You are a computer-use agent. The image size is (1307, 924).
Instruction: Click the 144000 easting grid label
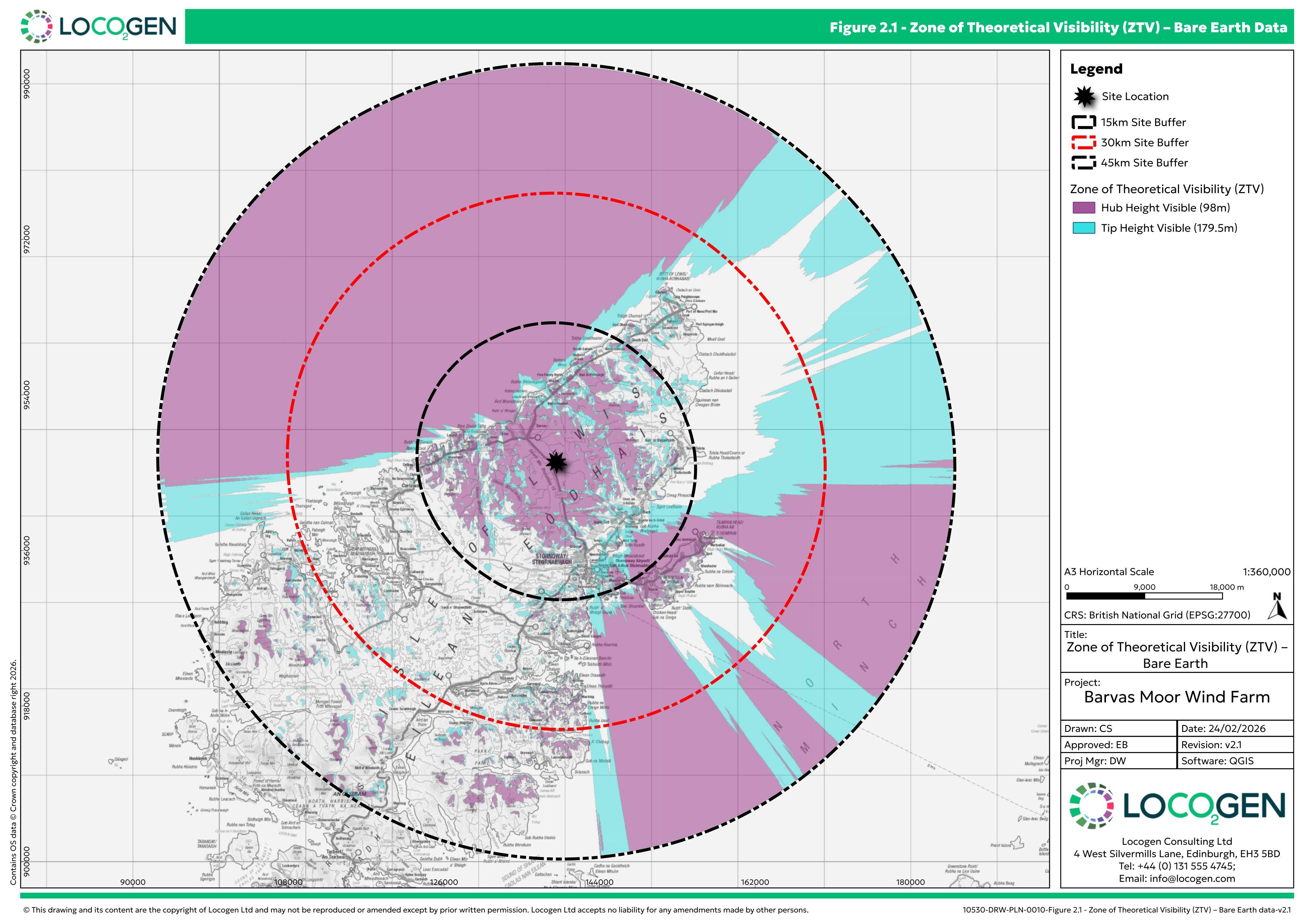coord(600,883)
